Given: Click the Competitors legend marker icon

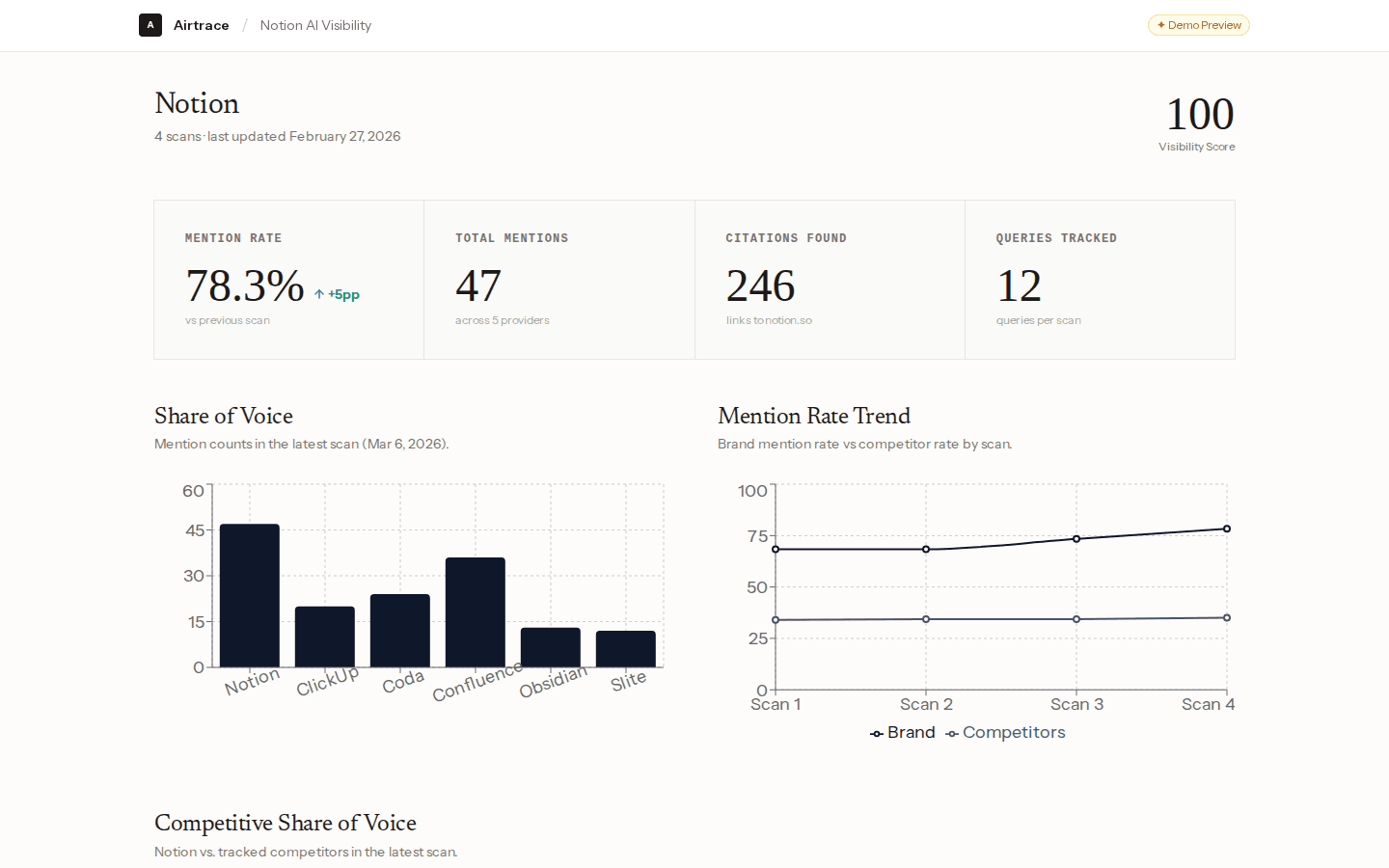Looking at the screenshot, I should coord(952,733).
